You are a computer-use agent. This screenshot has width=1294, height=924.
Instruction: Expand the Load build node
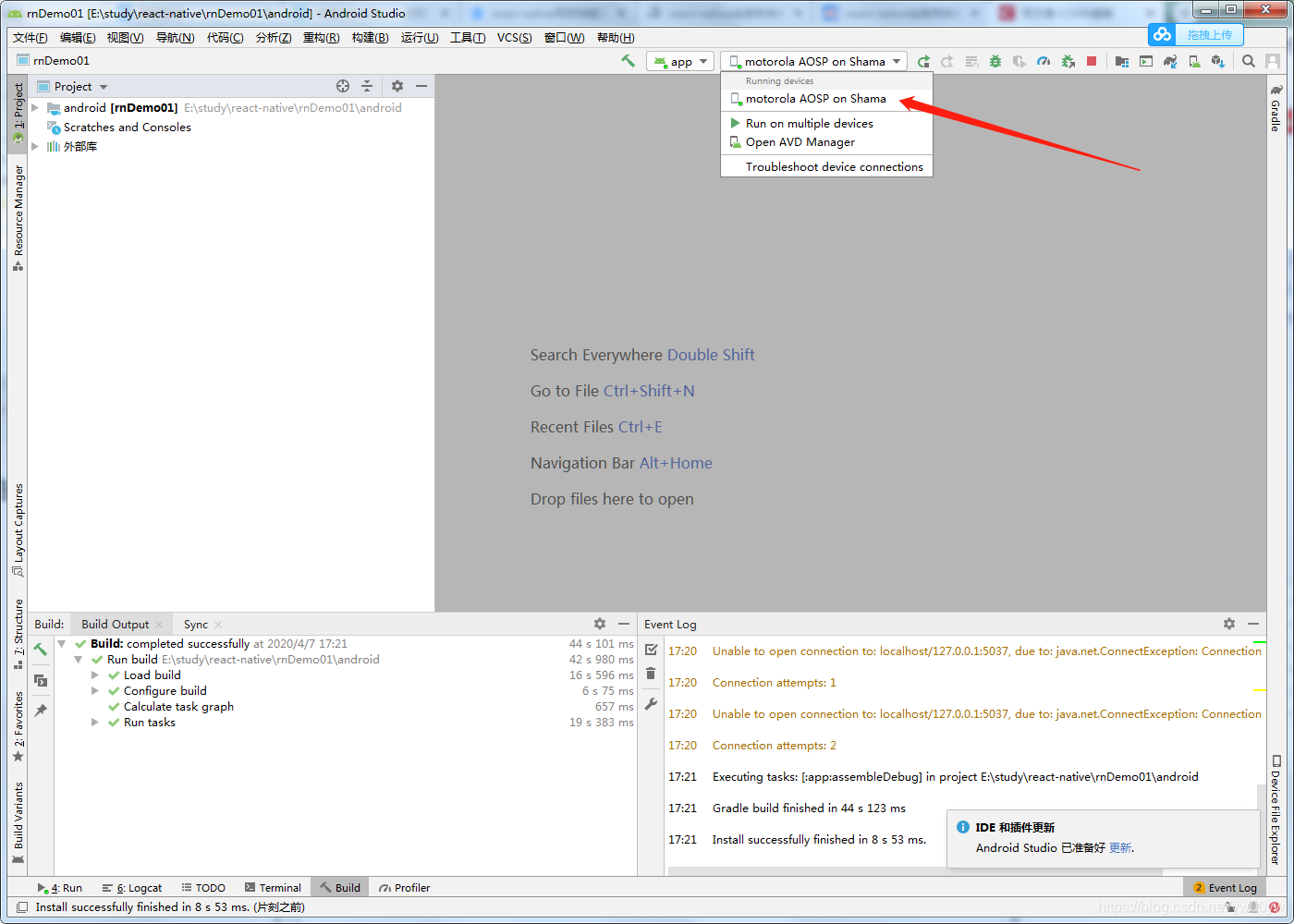(95, 675)
